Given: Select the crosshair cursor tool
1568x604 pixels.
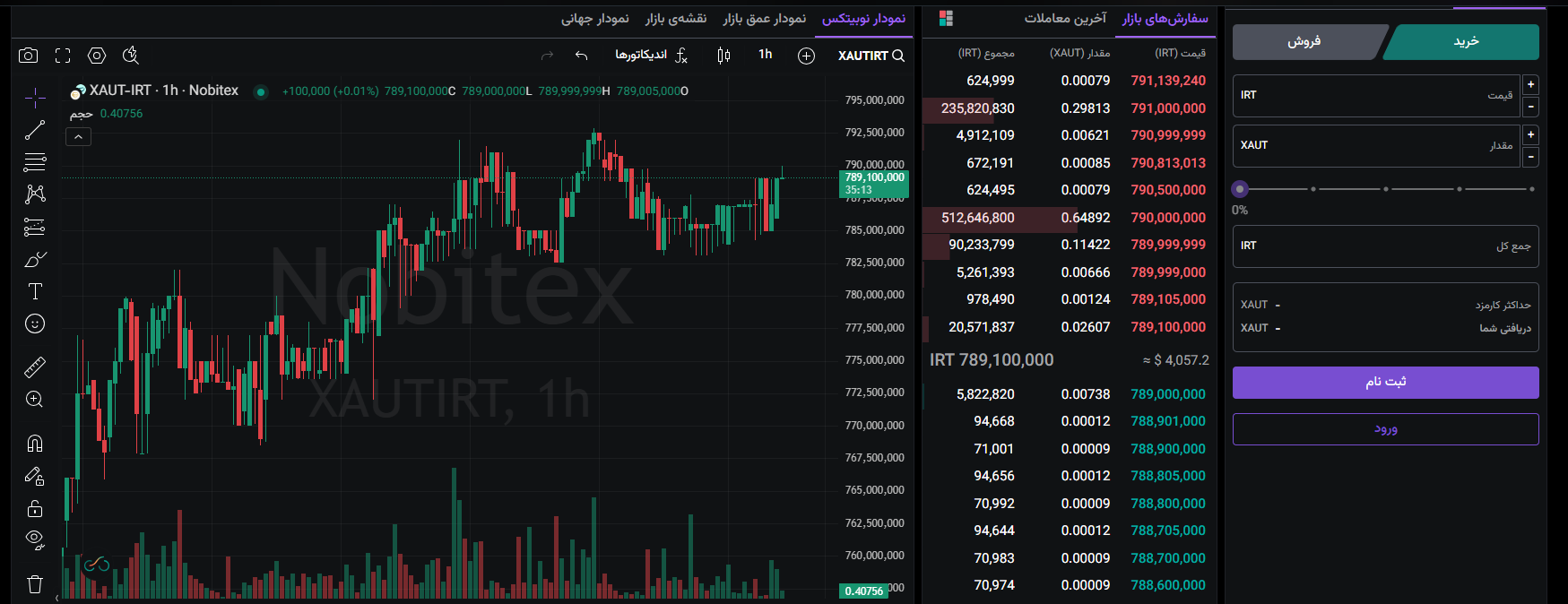Looking at the screenshot, I should [35, 97].
